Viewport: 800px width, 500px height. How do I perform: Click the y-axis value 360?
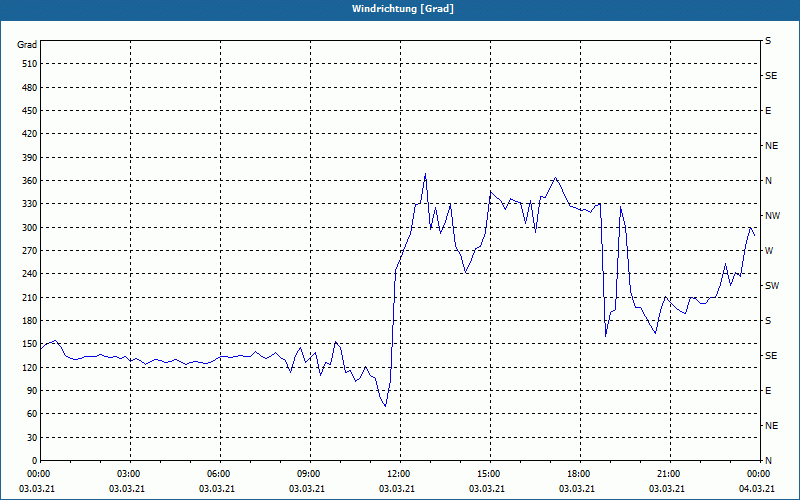(x=30, y=181)
